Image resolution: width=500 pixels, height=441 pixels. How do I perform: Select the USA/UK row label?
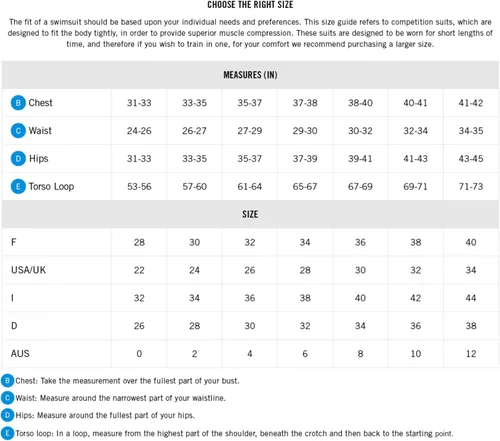point(29,270)
